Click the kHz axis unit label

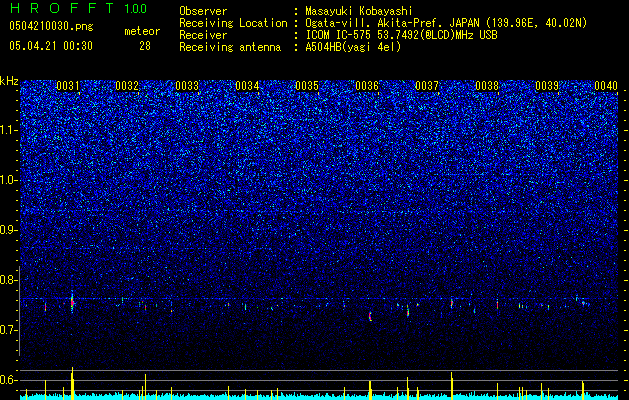(9, 81)
